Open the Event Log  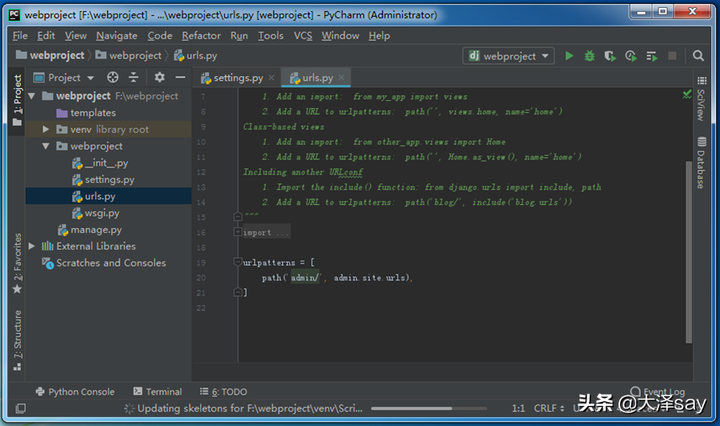click(x=658, y=392)
